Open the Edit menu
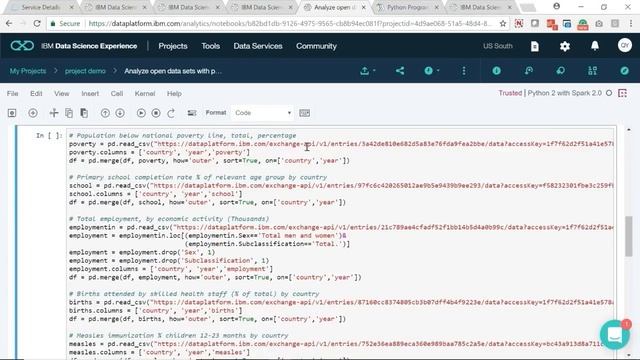The width and height of the screenshot is (640, 360). 36,93
